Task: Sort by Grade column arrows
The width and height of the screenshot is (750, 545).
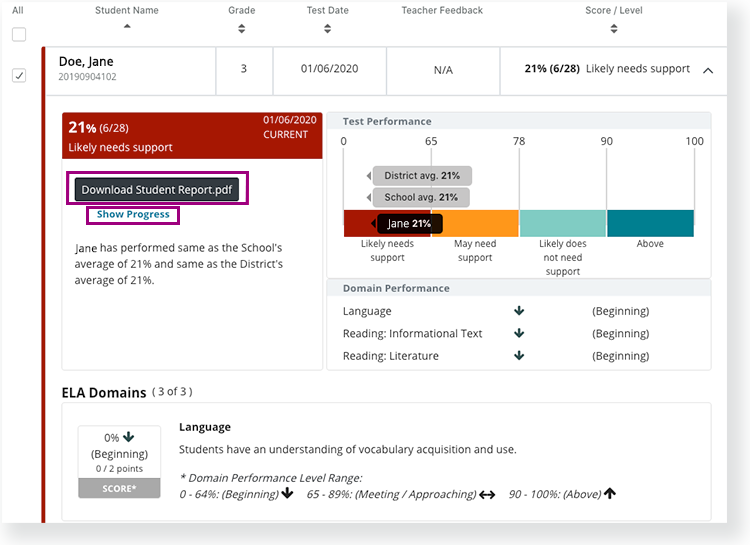Action: click(242, 29)
